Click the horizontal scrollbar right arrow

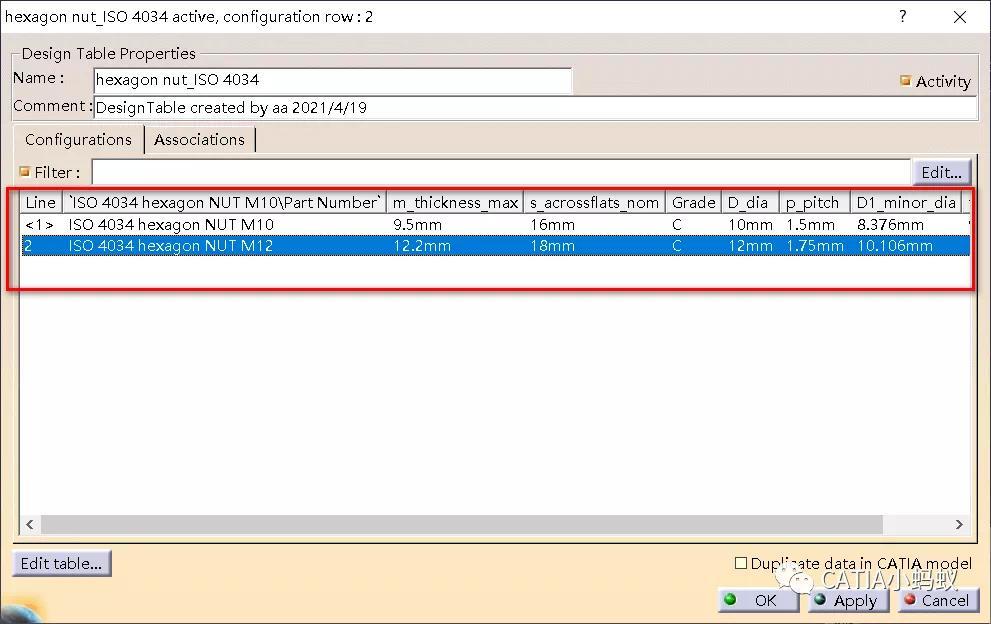[x=959, y=524]
